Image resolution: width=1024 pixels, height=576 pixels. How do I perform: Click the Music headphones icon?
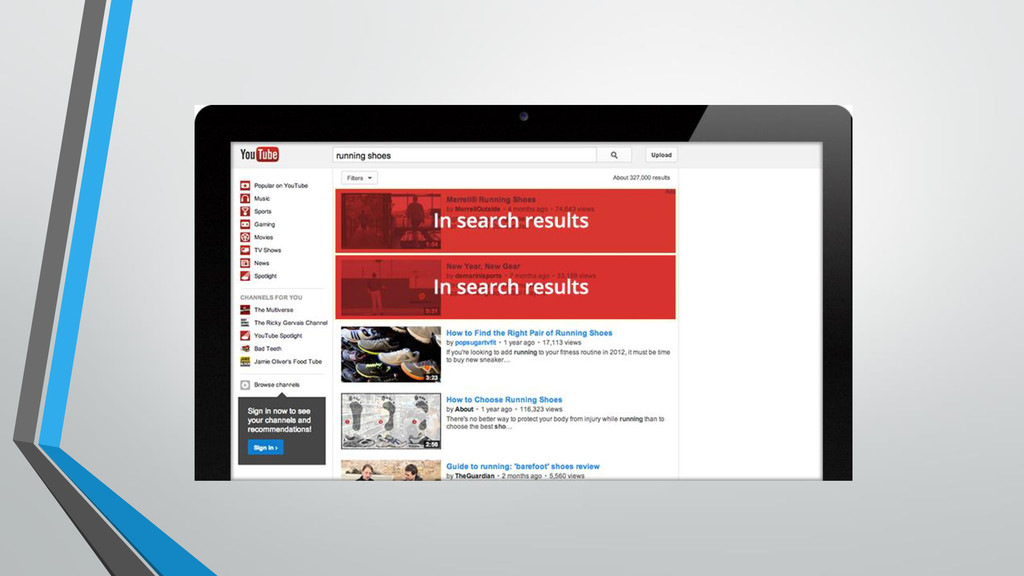coord(245,199)
